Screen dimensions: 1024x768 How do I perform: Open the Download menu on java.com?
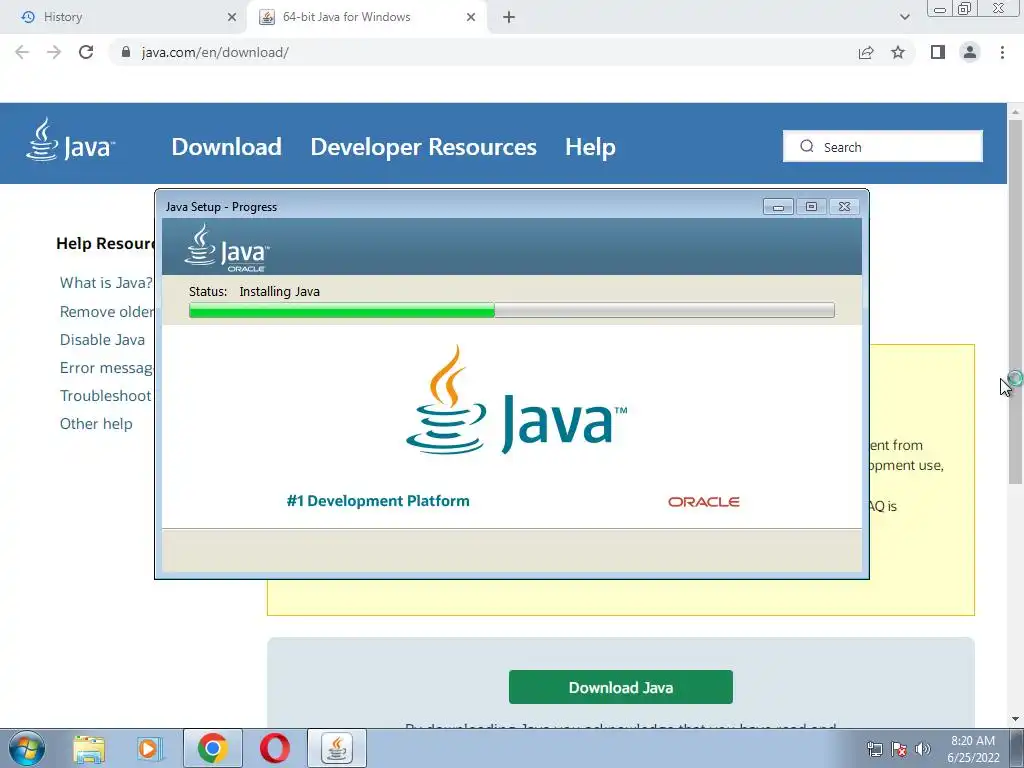tap(227, 147)
